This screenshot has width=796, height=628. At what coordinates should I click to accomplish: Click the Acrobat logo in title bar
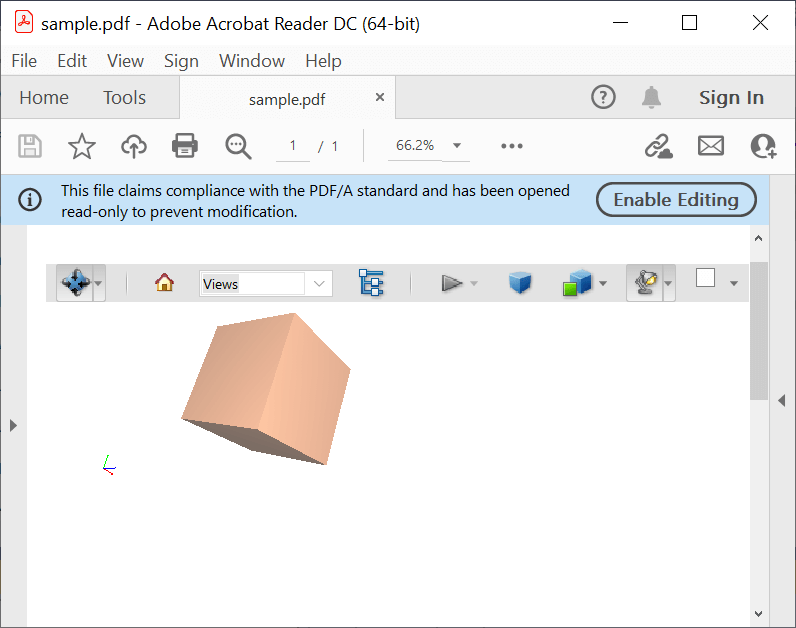[x=24, y=23]
